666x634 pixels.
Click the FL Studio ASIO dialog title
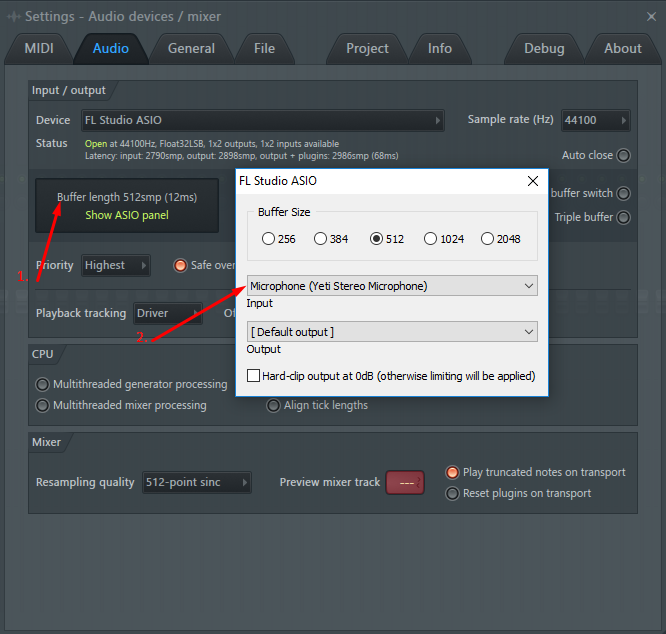(278, 181)
